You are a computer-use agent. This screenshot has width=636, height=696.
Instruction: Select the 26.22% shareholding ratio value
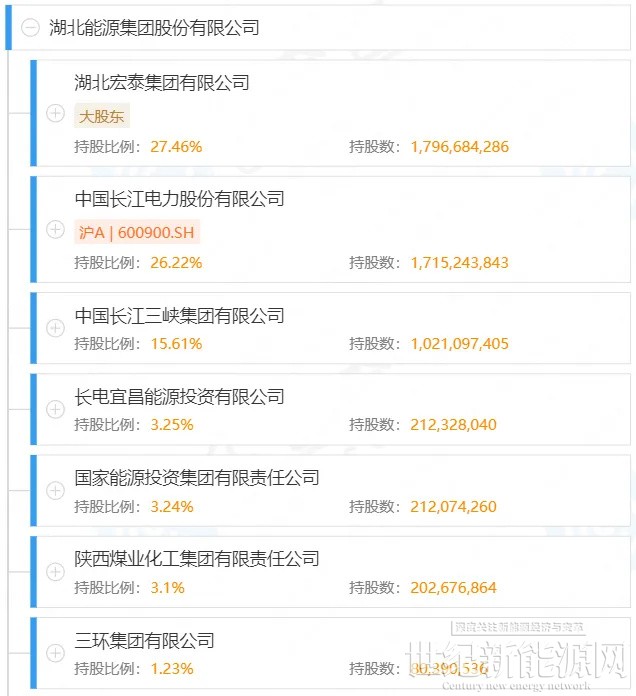176,262
